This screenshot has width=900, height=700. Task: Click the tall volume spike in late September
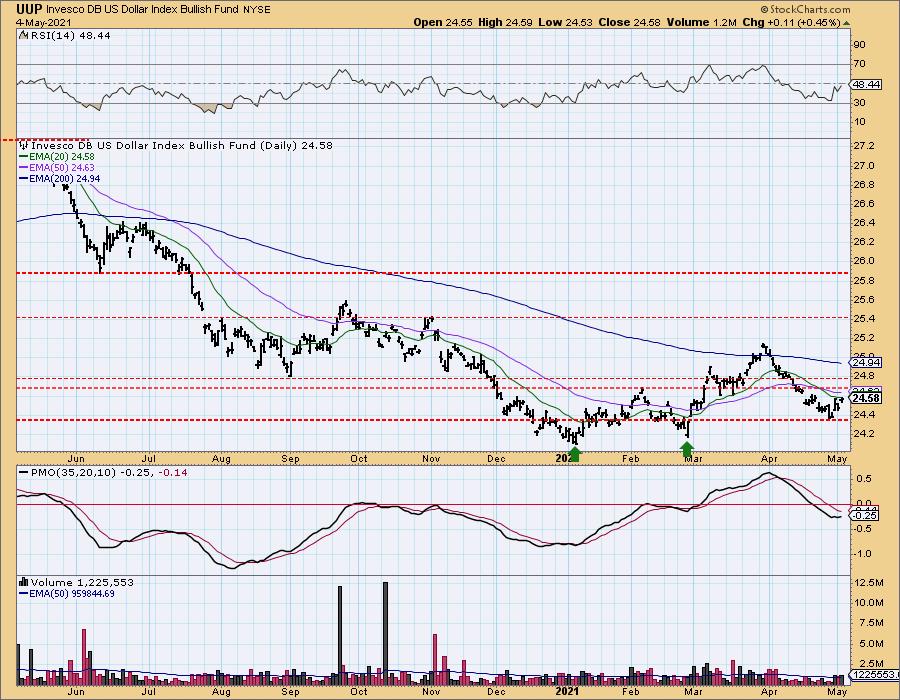[x=340, y=636]
